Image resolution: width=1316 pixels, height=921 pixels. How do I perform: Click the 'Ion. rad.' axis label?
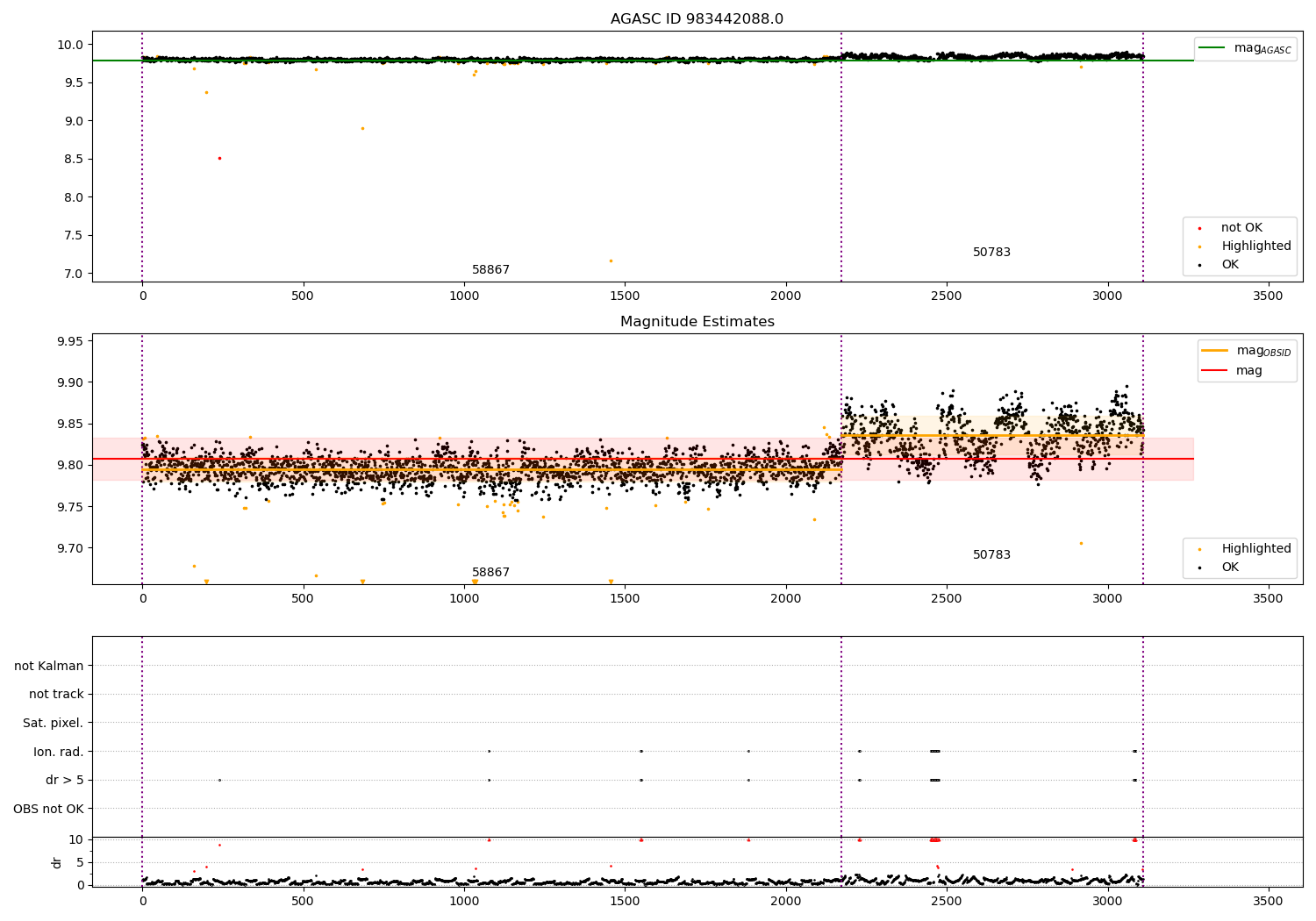tap(59, 753)
